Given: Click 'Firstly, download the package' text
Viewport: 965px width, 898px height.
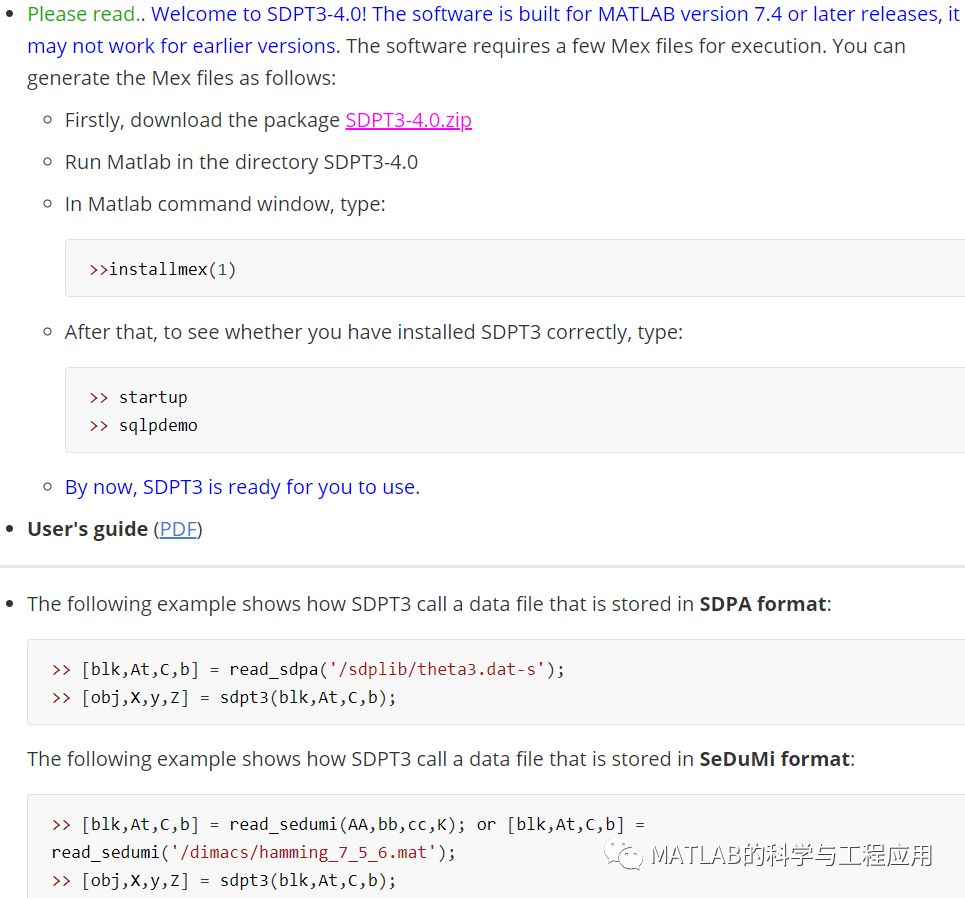Looking at the screenshot, I should tap(202, 120).
